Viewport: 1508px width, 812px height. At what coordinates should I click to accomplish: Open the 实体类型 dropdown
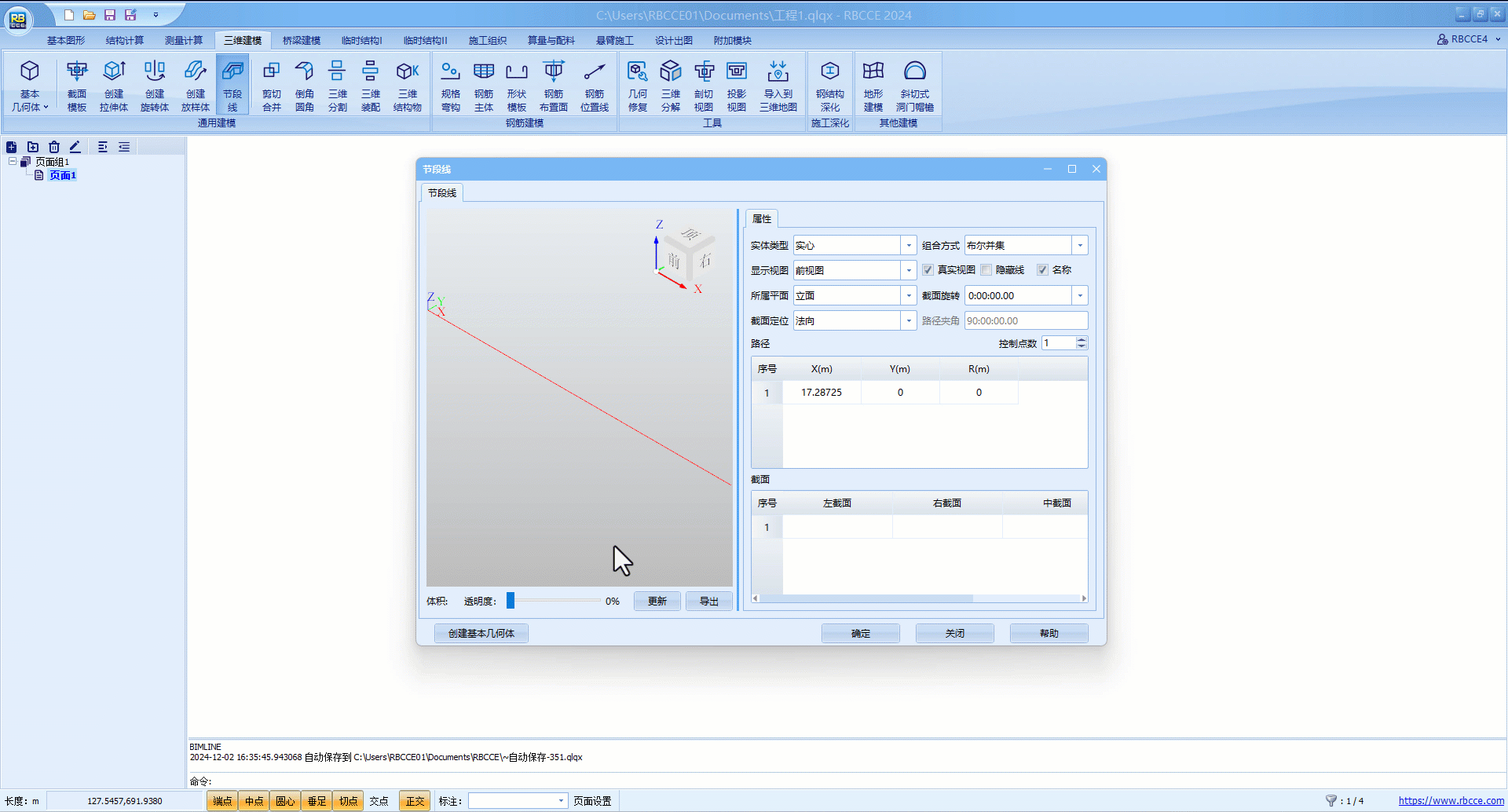click(909, 246)
